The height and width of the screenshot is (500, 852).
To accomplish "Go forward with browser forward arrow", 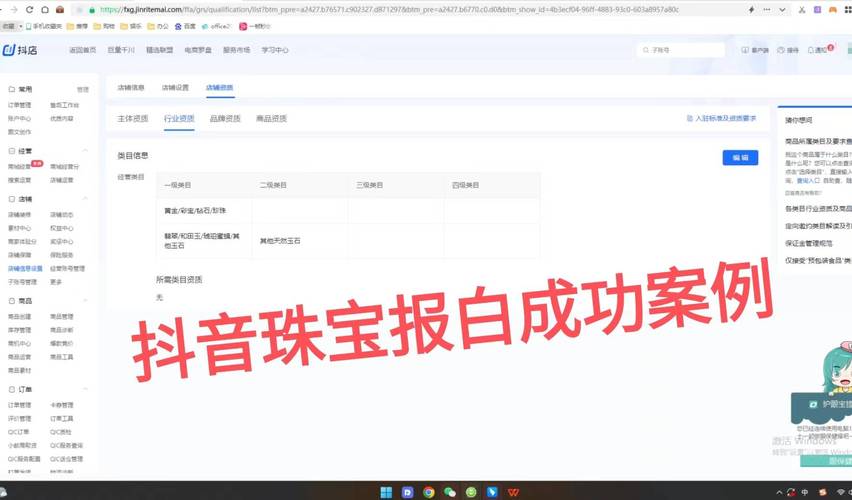I will [14, 10].
